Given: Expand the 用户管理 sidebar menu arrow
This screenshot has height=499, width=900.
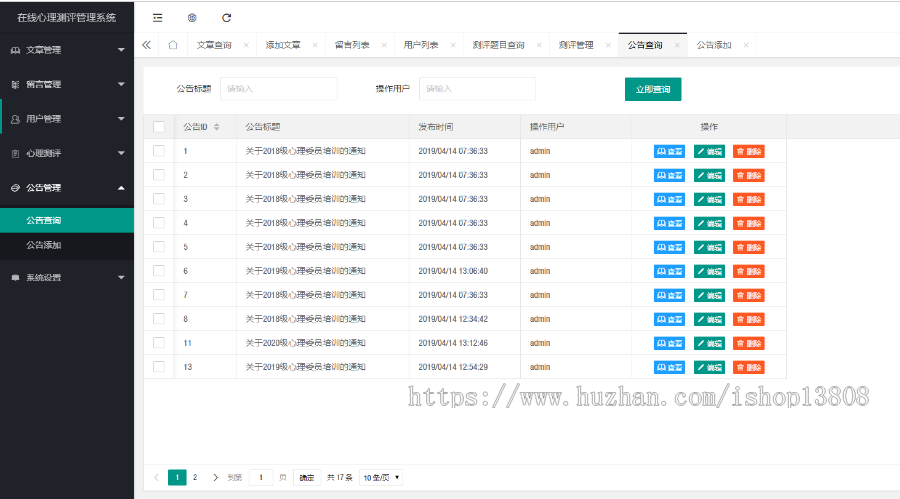Looking at the screenshot, I should [121, 119].
